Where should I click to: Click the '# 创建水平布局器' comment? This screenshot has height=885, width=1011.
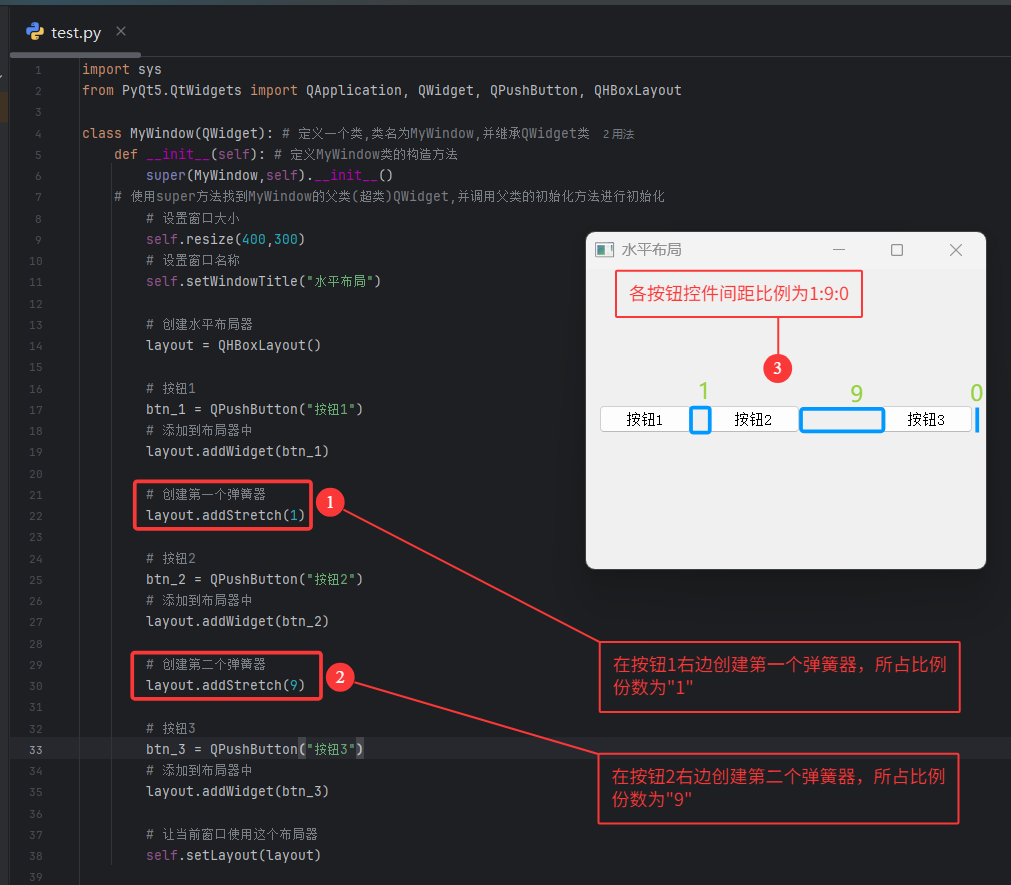199,324
